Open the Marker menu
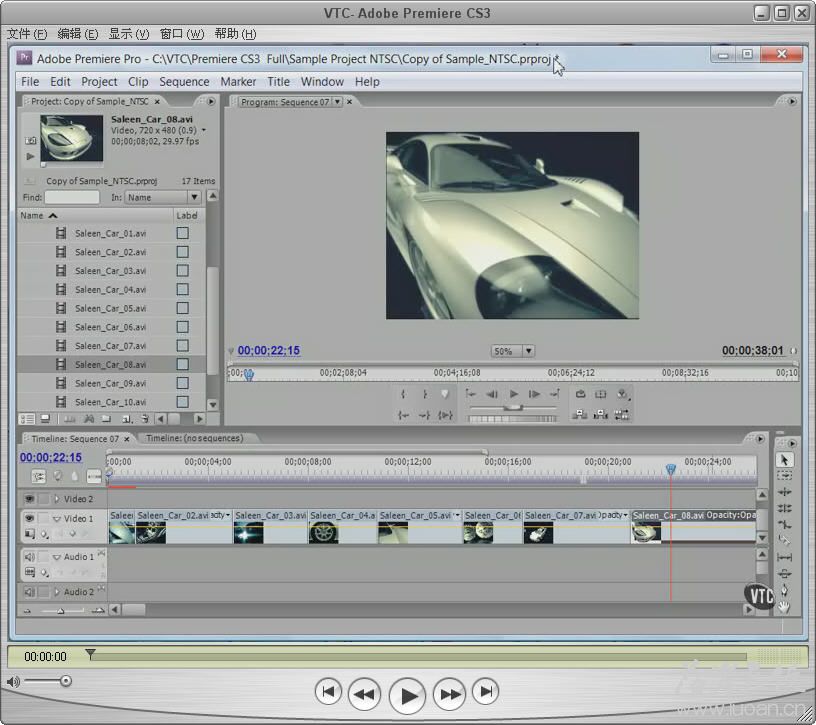 238,82
